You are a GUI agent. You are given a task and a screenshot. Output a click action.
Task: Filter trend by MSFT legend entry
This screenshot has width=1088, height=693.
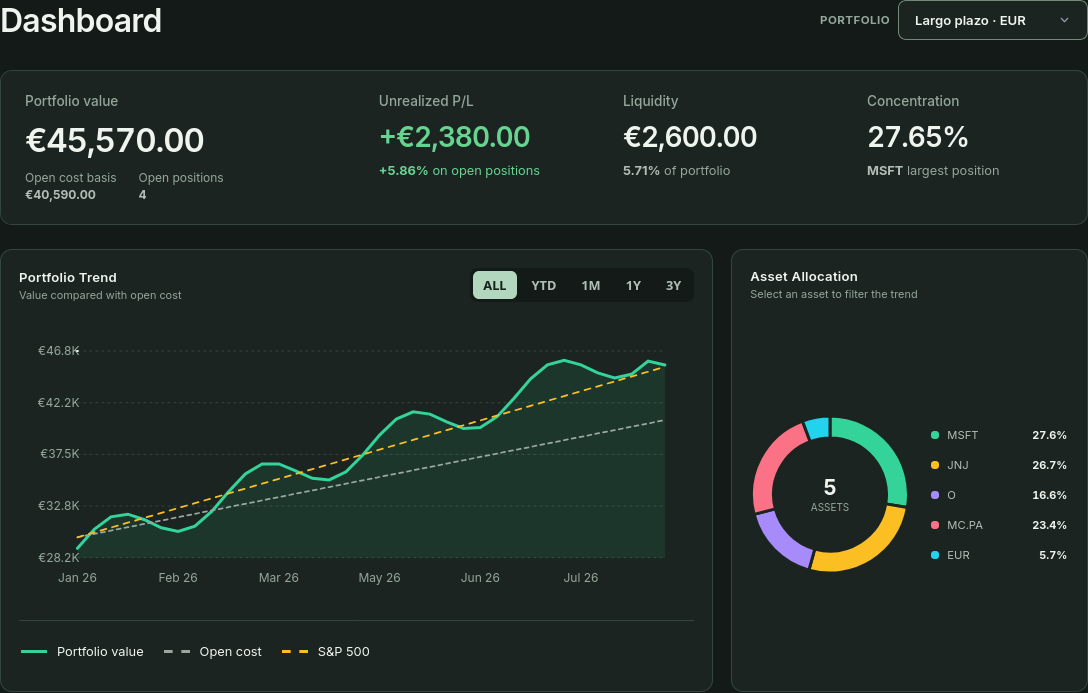tap(998, 435)
